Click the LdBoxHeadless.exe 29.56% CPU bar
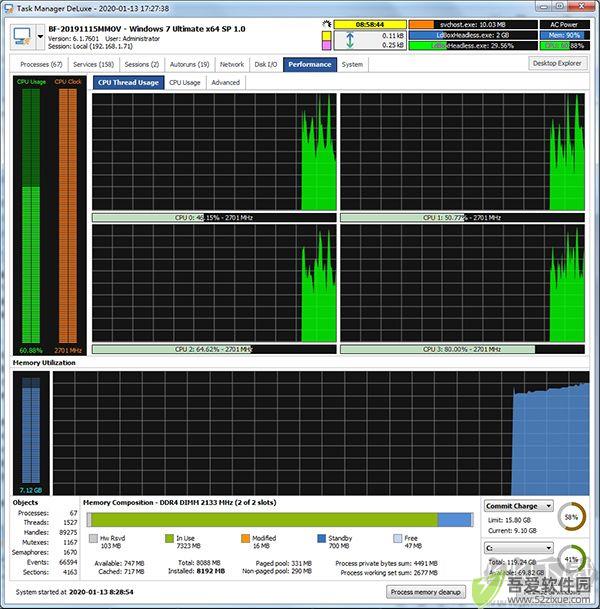This screenshot has width=600, height=609. [473, 45]
